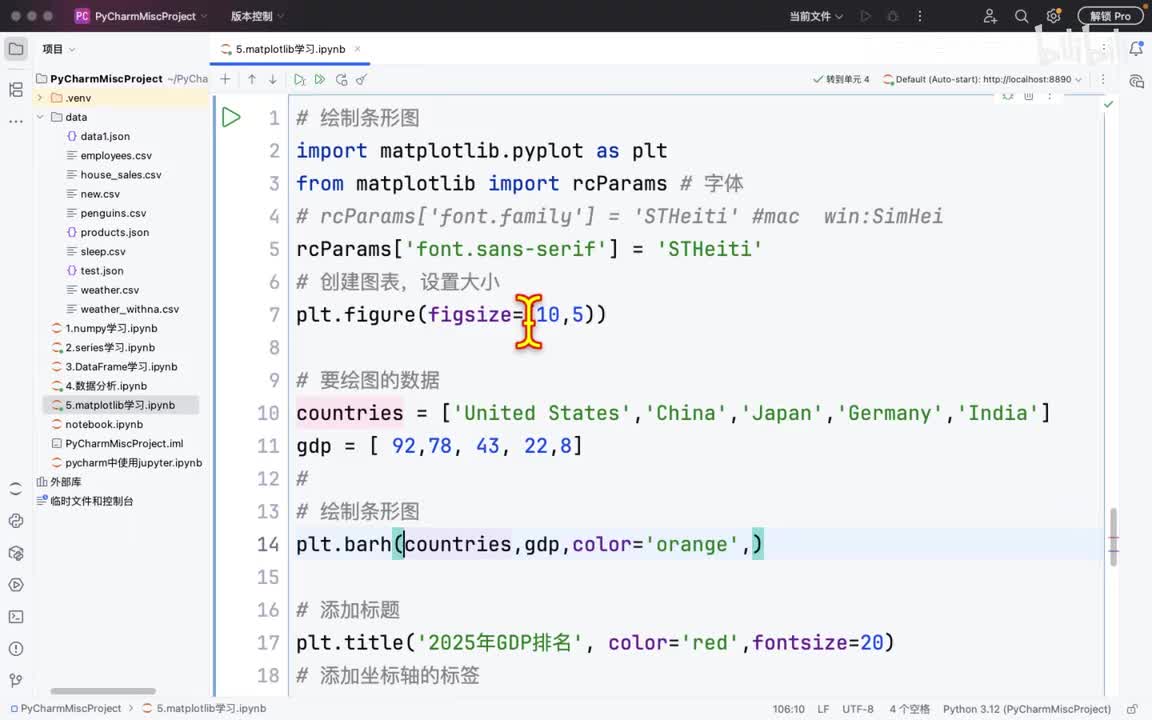1152x720 pixels.
Task: Show more tool windows ellipsis
Action: [16, 121]
